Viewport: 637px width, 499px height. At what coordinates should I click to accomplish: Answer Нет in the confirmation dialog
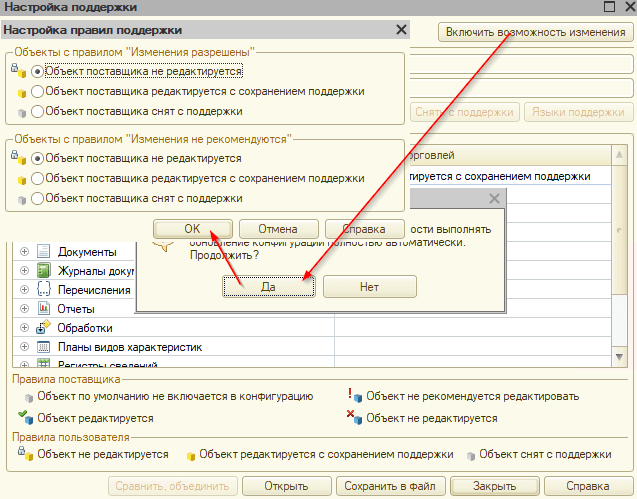point(369,287)
